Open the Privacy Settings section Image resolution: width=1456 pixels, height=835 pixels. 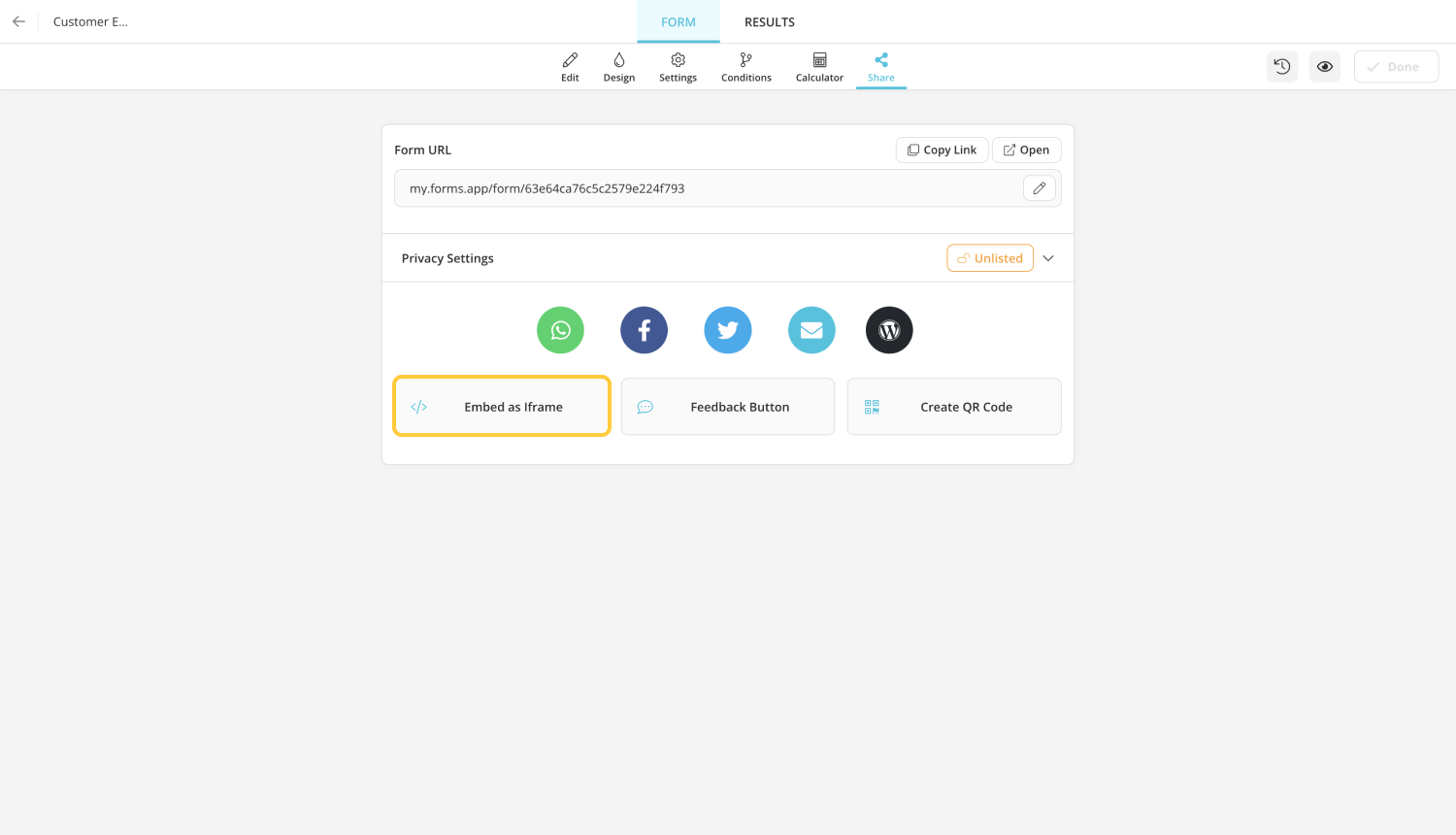pyautogui.click(x=447, y=258)
